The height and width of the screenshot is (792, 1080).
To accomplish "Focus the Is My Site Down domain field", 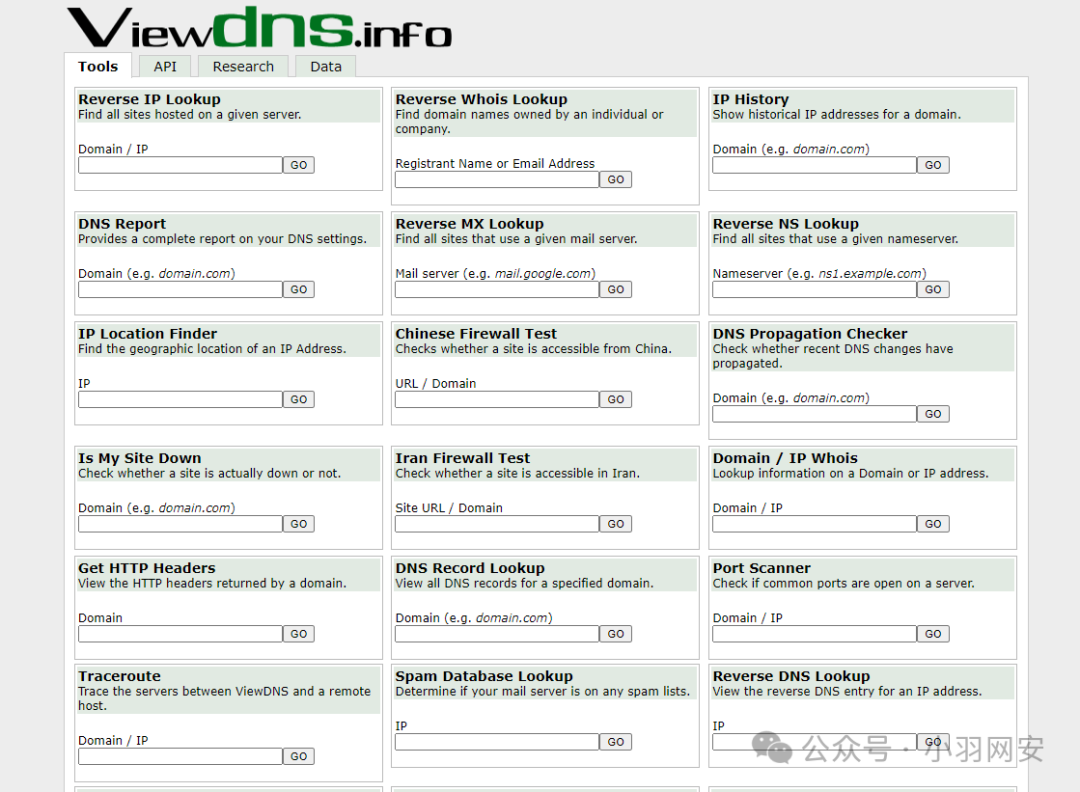I will point(180,524).
